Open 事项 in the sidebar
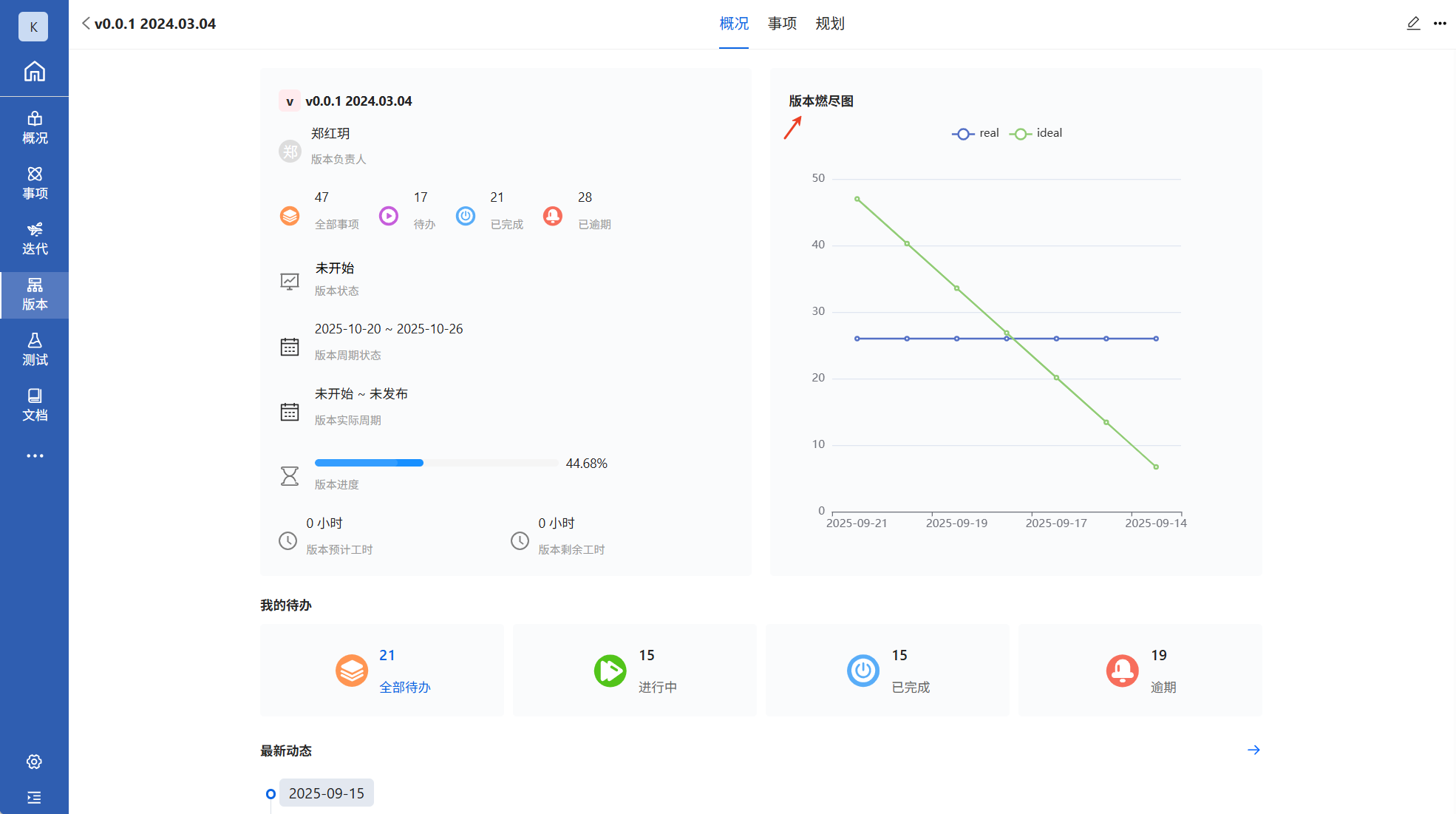 coord(35,183)
